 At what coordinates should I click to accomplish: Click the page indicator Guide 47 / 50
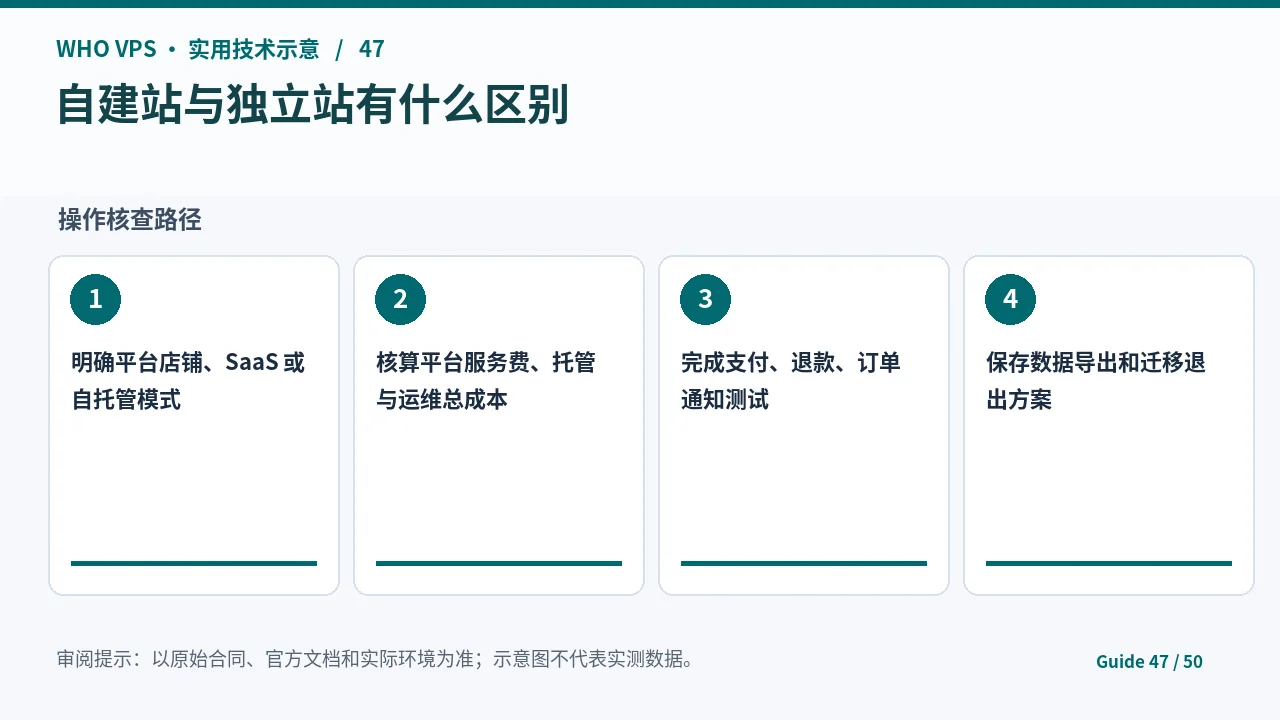(1149, 661)
